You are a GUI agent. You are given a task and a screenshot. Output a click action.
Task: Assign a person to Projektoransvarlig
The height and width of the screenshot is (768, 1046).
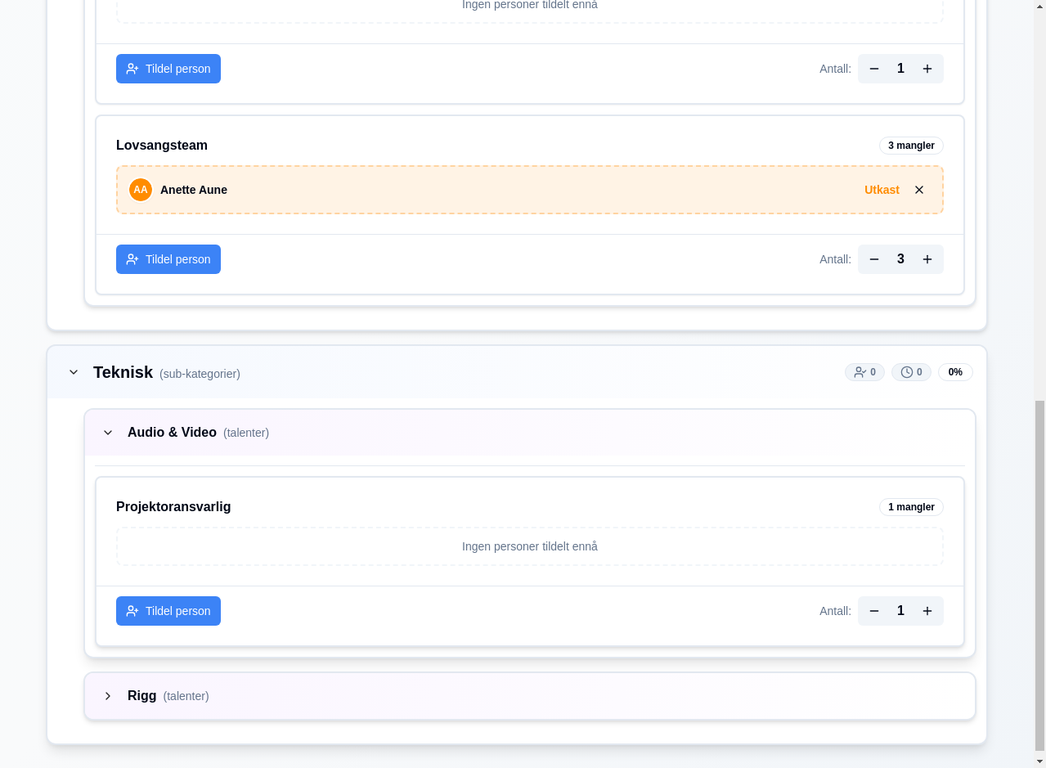168,611
